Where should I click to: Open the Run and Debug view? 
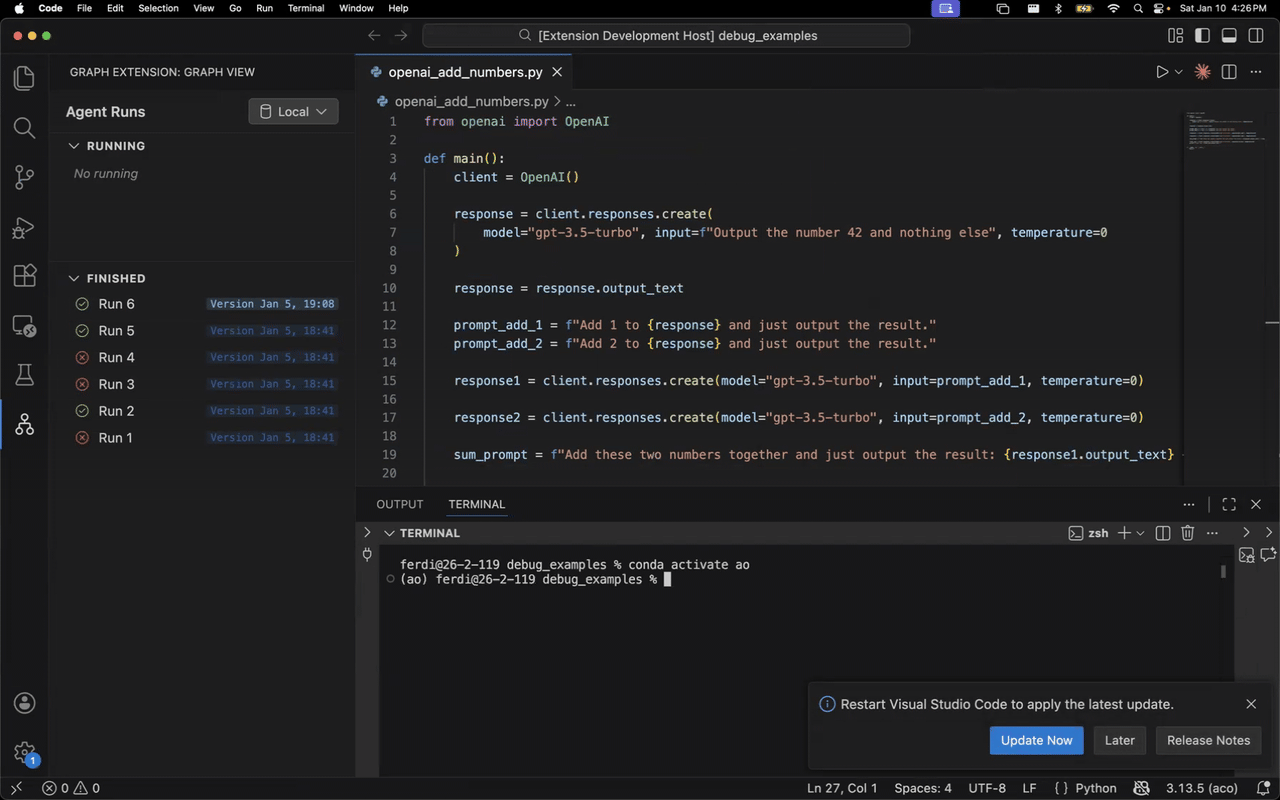(24, 228)
